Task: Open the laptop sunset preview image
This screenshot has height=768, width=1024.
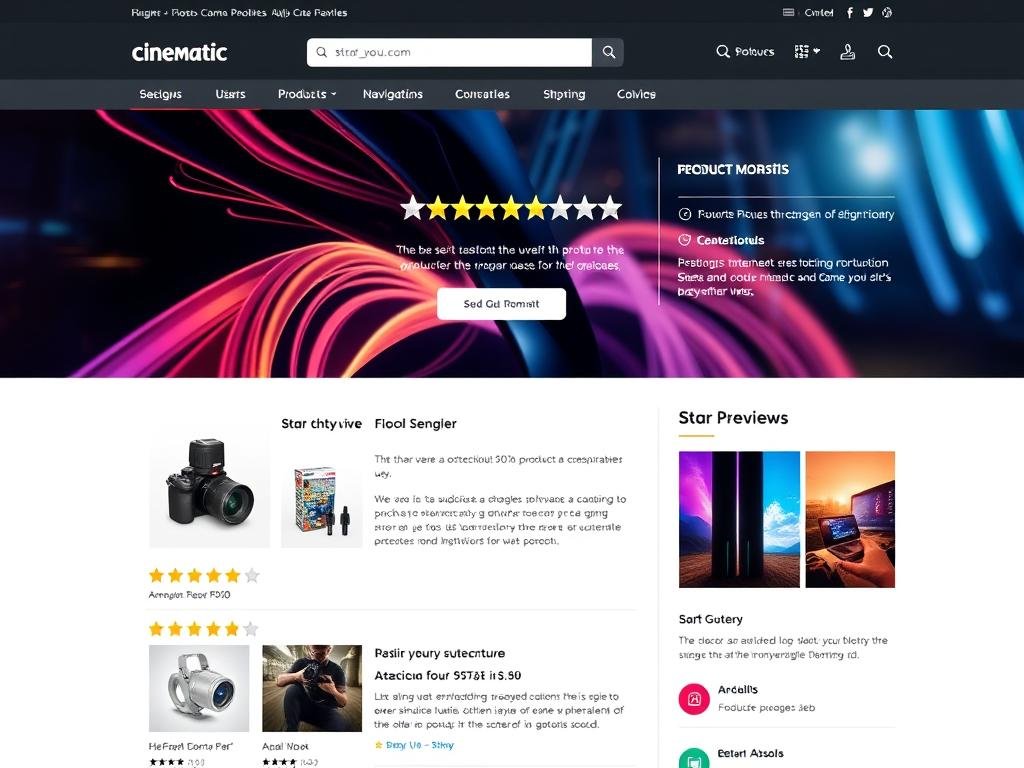Action: coord(850,519)
